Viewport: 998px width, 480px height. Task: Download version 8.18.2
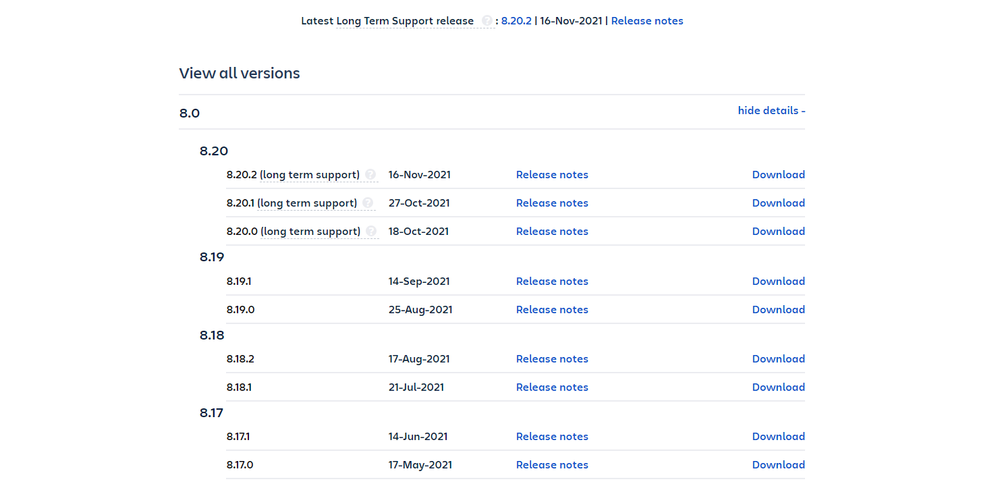[x=778, y=359]
